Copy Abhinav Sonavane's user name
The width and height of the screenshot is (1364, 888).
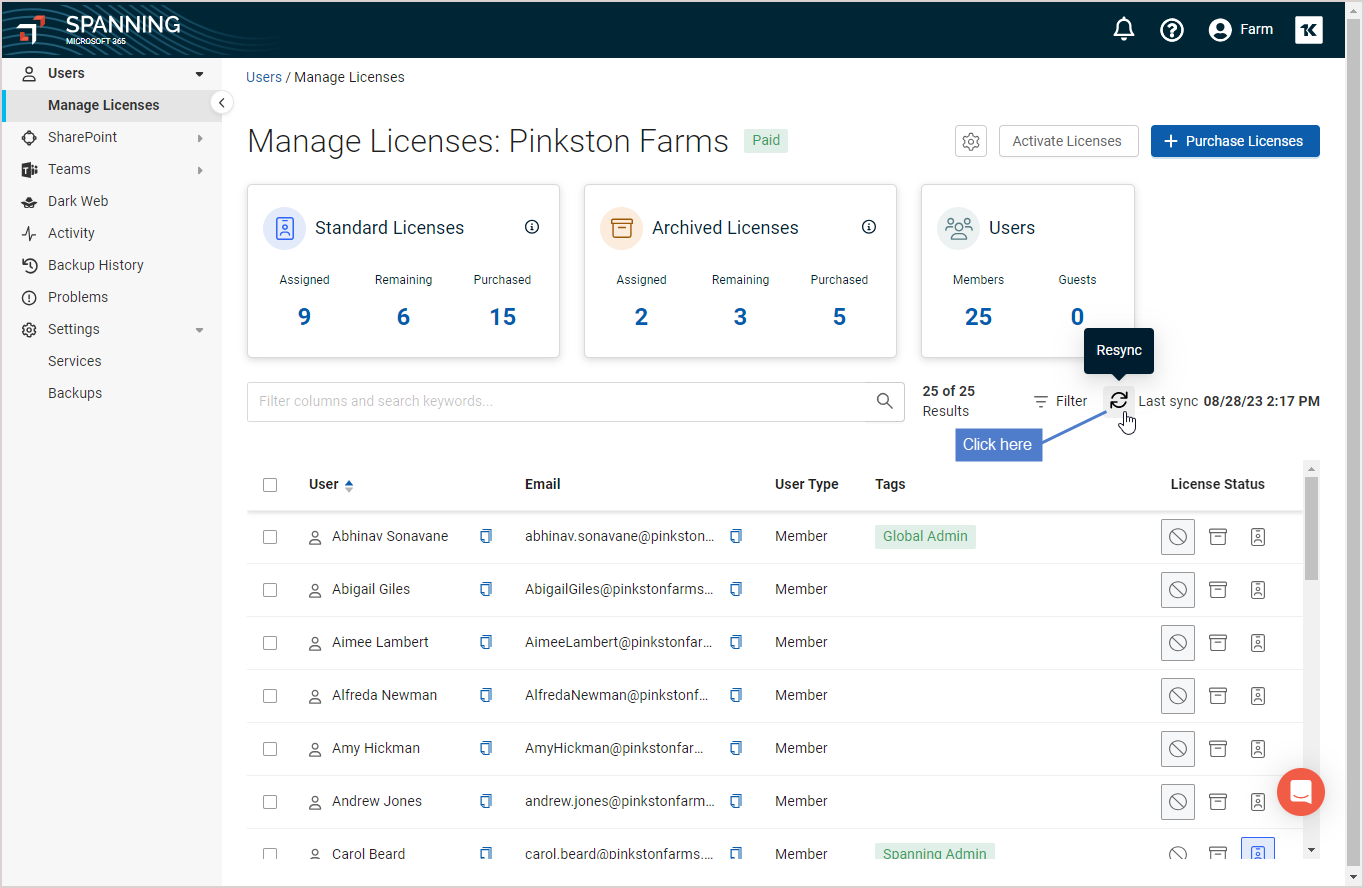coord(486,536)
